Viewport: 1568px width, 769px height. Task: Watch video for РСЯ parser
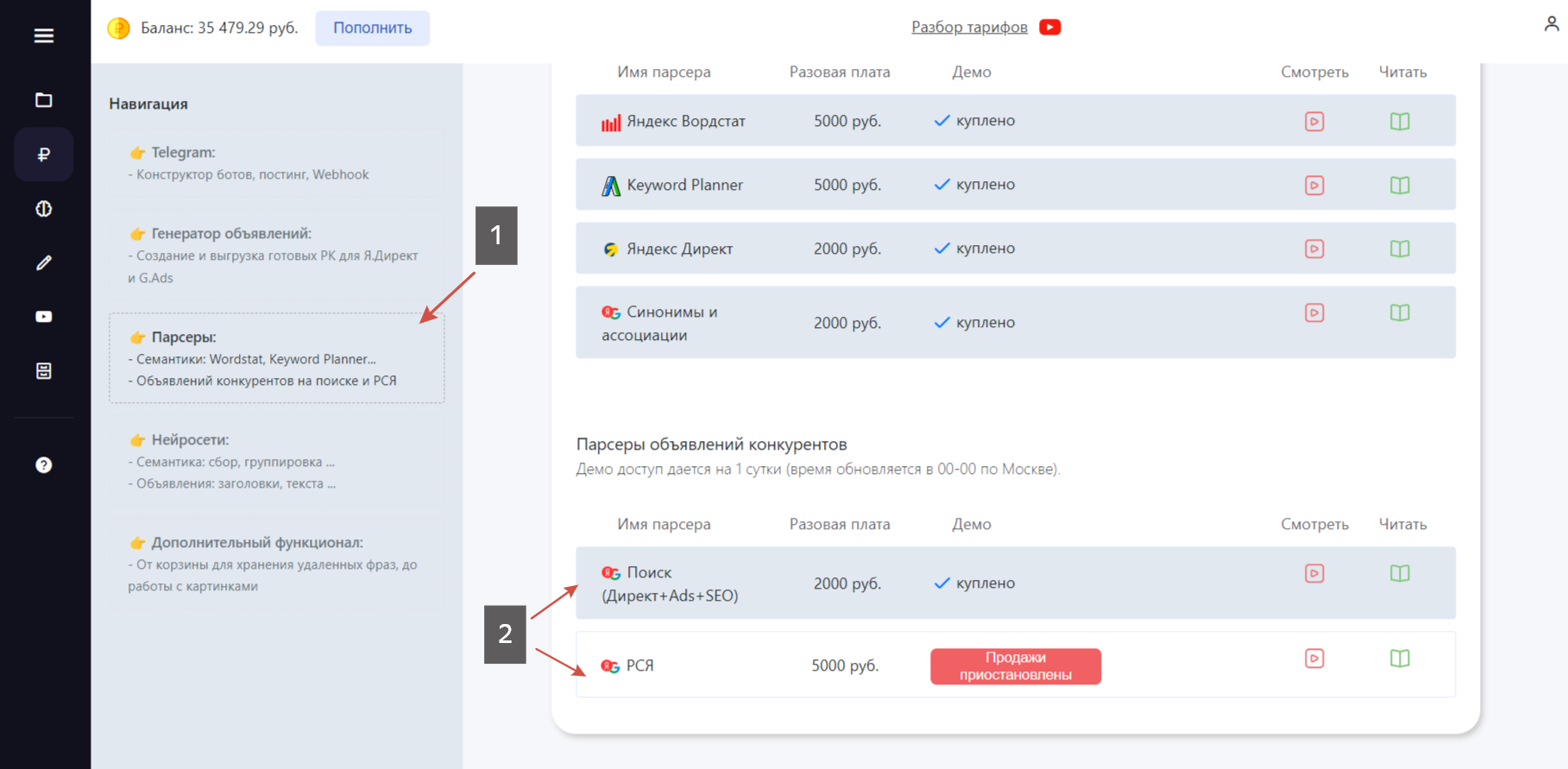point(1314,659)
